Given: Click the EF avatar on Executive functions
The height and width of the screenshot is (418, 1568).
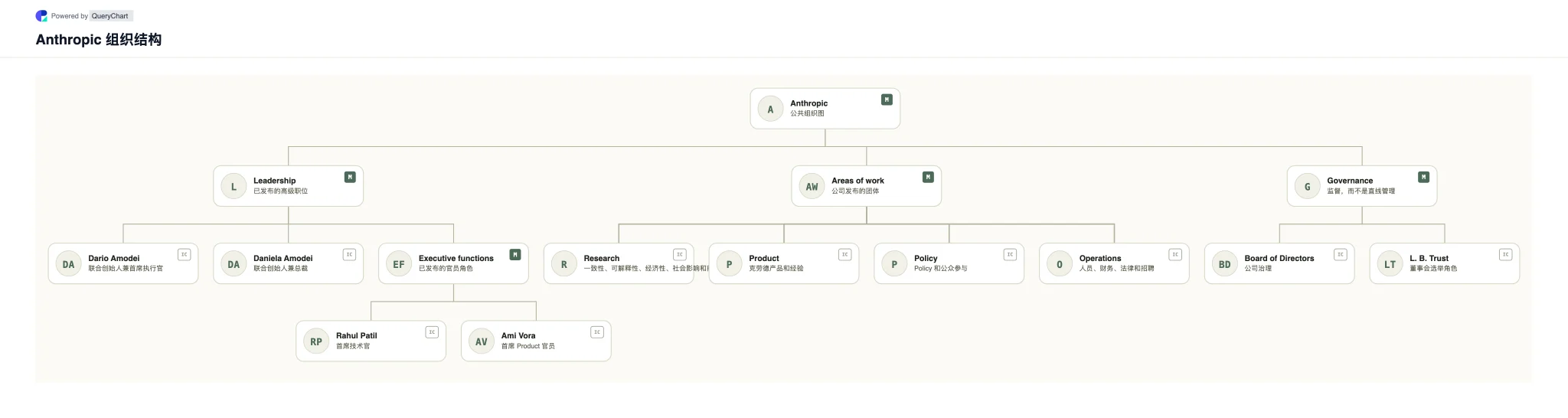Looking at the screenshot, I should [x=399, y=264].
